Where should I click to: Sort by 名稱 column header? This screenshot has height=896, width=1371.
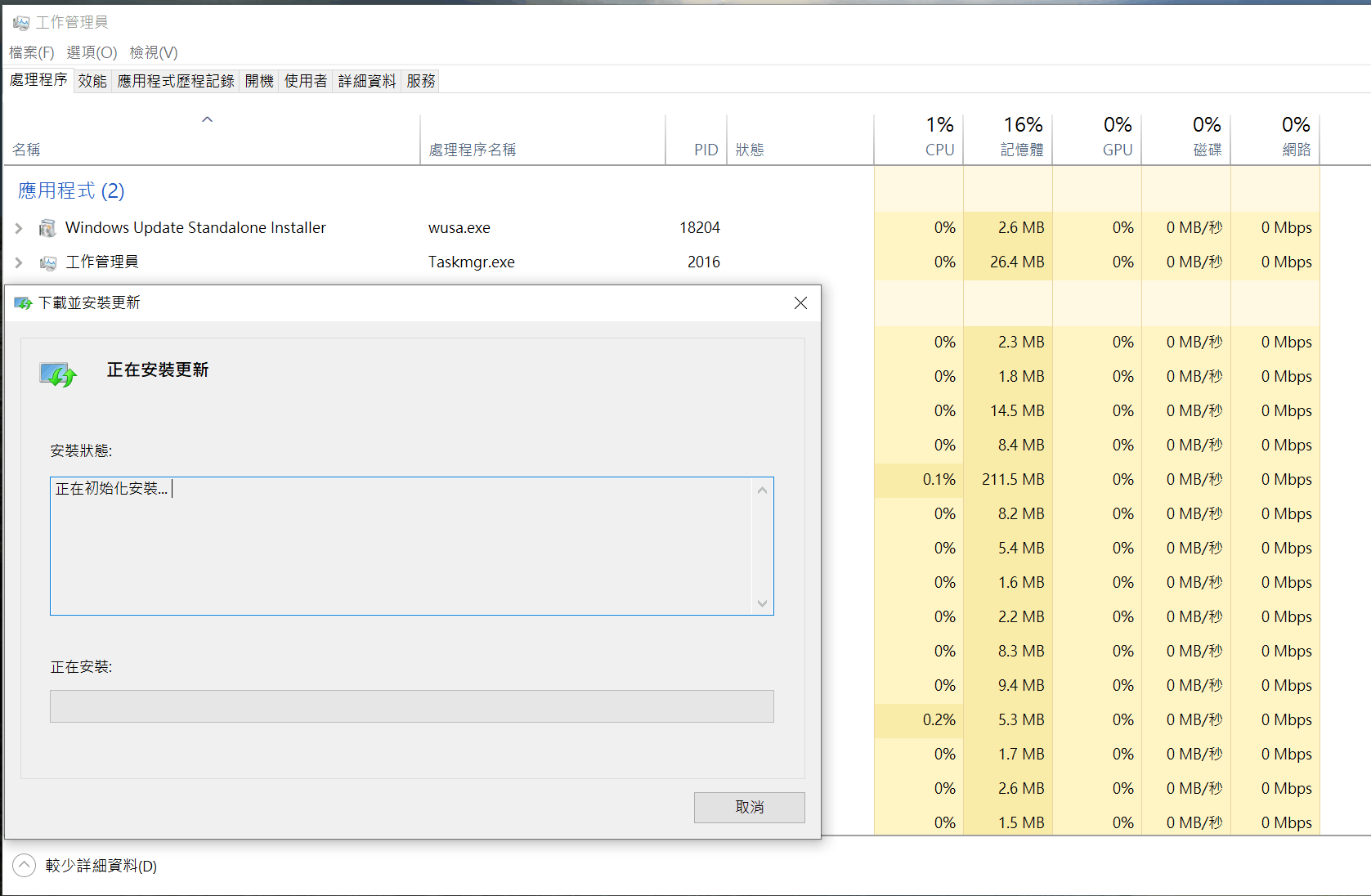pyautogui.click(x=212, y=140)
